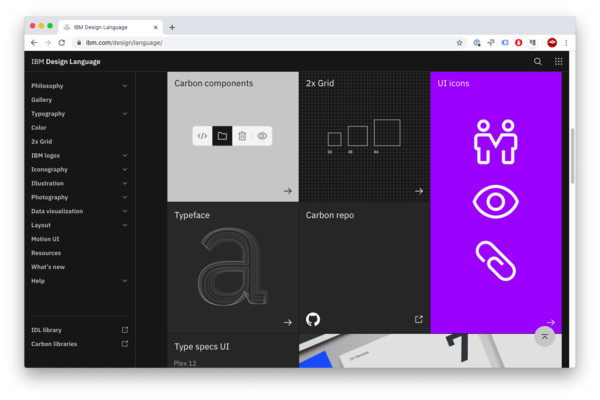The height and width of the screenshot is (400, 600).
Task: Expand the Philosophy menu chevron
Action: [x=125, y=86]
